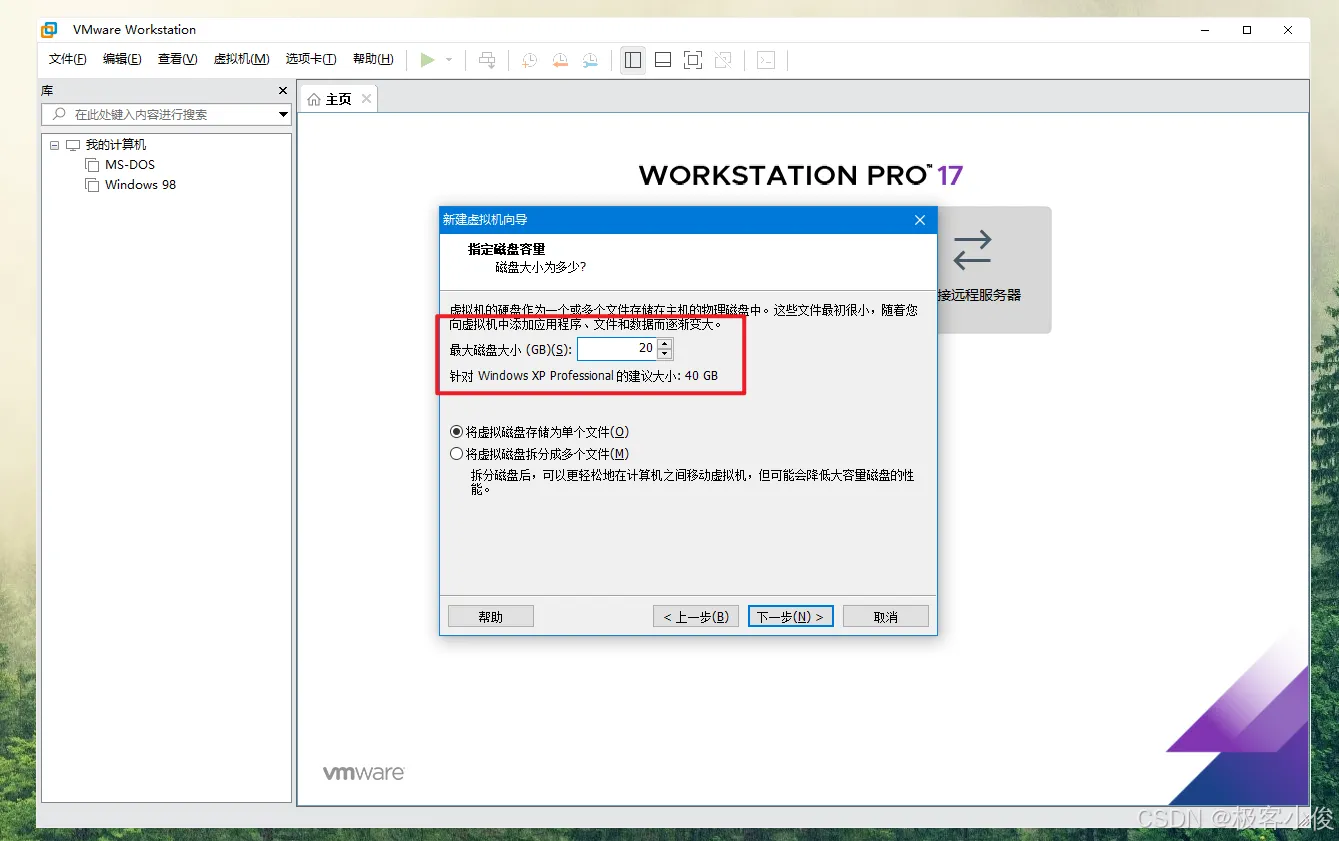Open the 虚拟机(M) menu
The width and height of the screenshot is (1339, 841).
(242, 59)
